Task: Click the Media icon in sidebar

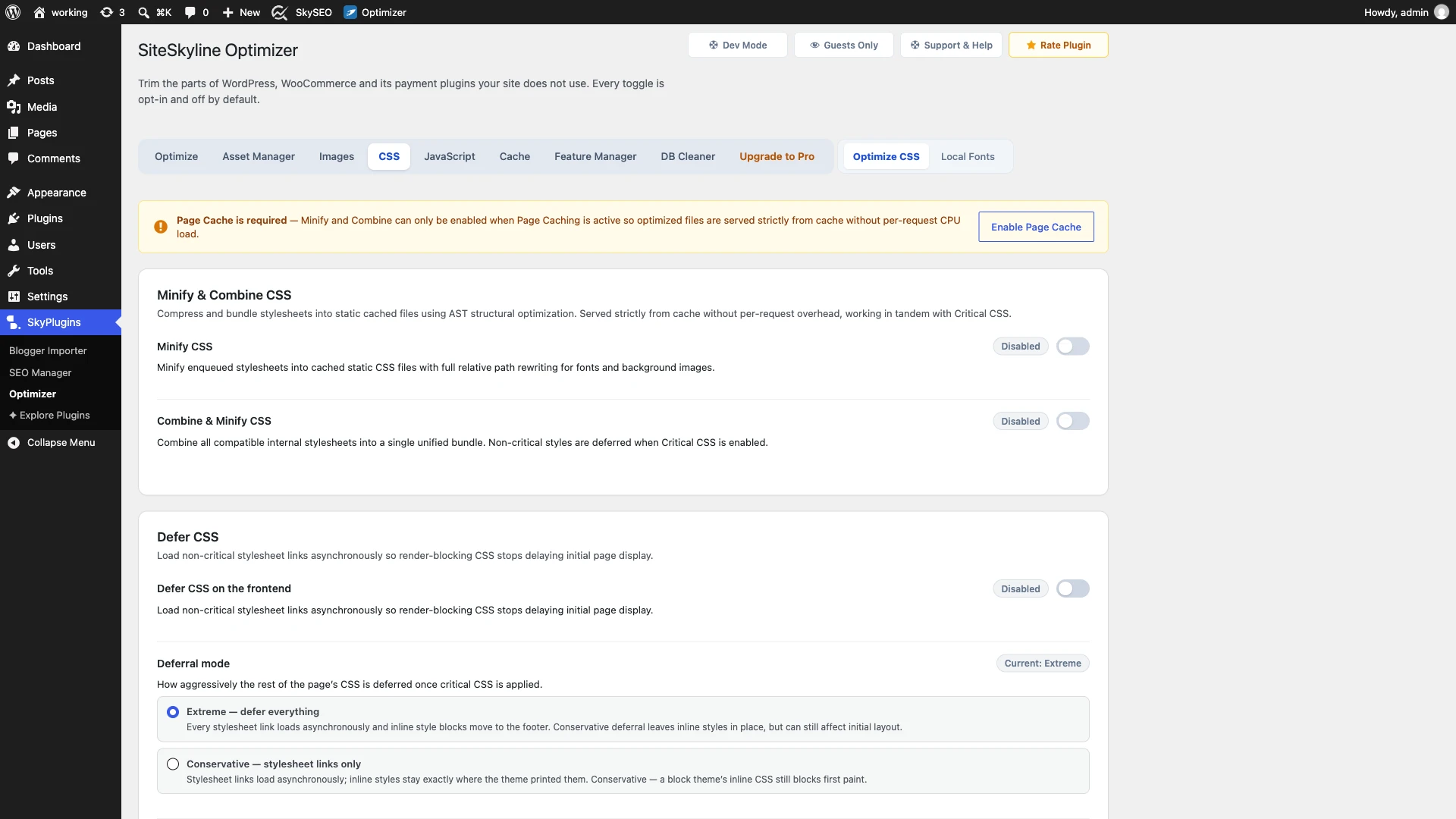Action: tap(14, 107)
